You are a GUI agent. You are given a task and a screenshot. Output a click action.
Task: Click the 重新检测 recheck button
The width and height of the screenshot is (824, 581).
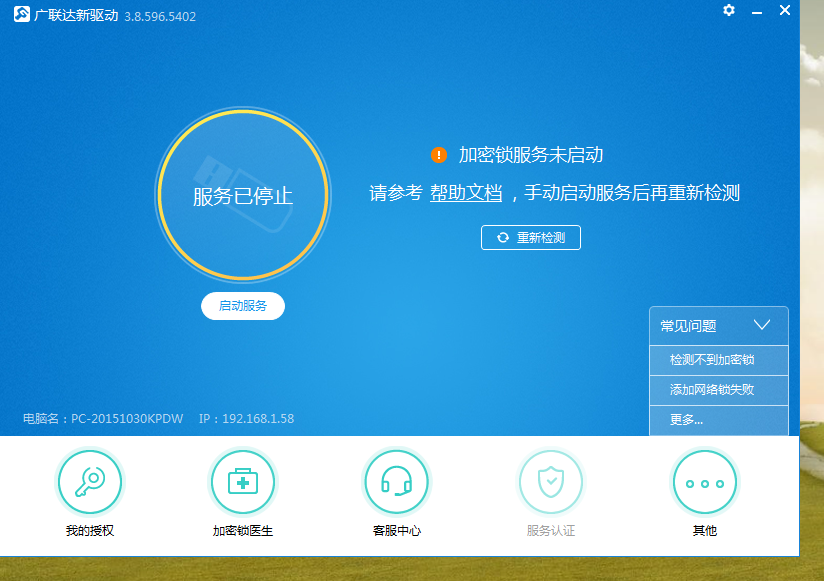pyautogui.click(x=531, y=237)
